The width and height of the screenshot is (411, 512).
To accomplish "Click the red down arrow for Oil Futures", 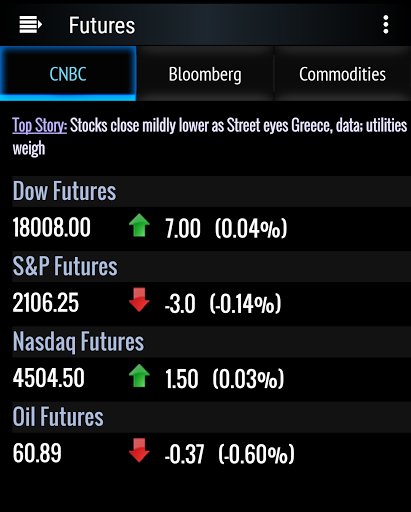I will tap(139, 450).
